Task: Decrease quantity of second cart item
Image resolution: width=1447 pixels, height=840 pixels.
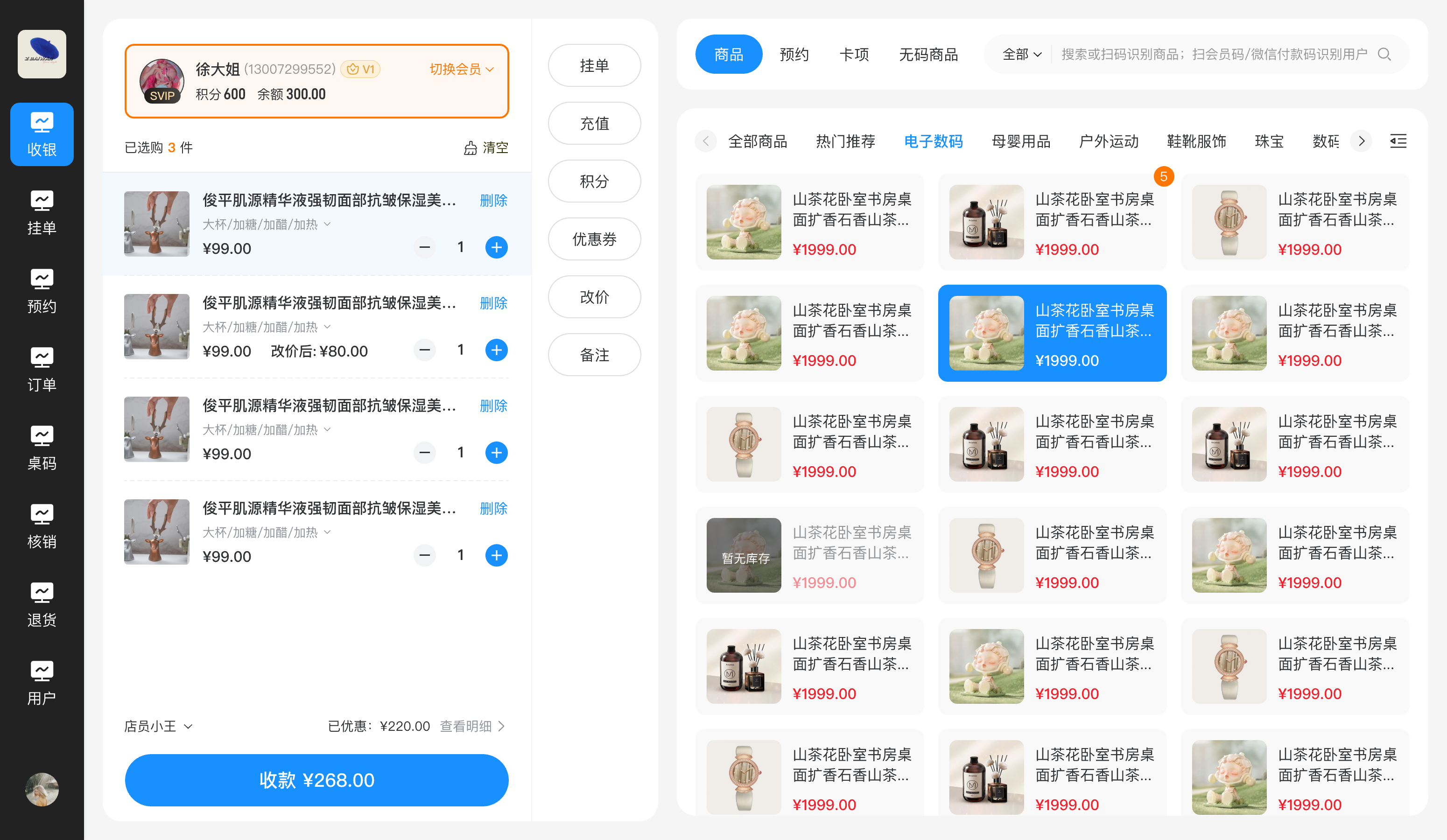Action: [424, 350]
